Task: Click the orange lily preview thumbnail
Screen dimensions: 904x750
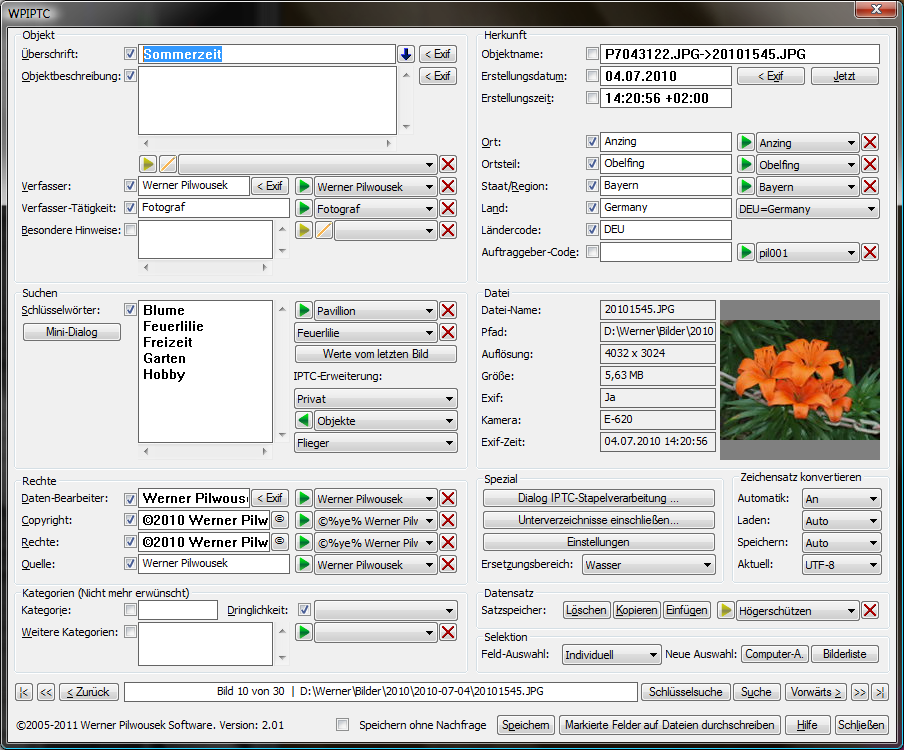Action: coord(800,374)
